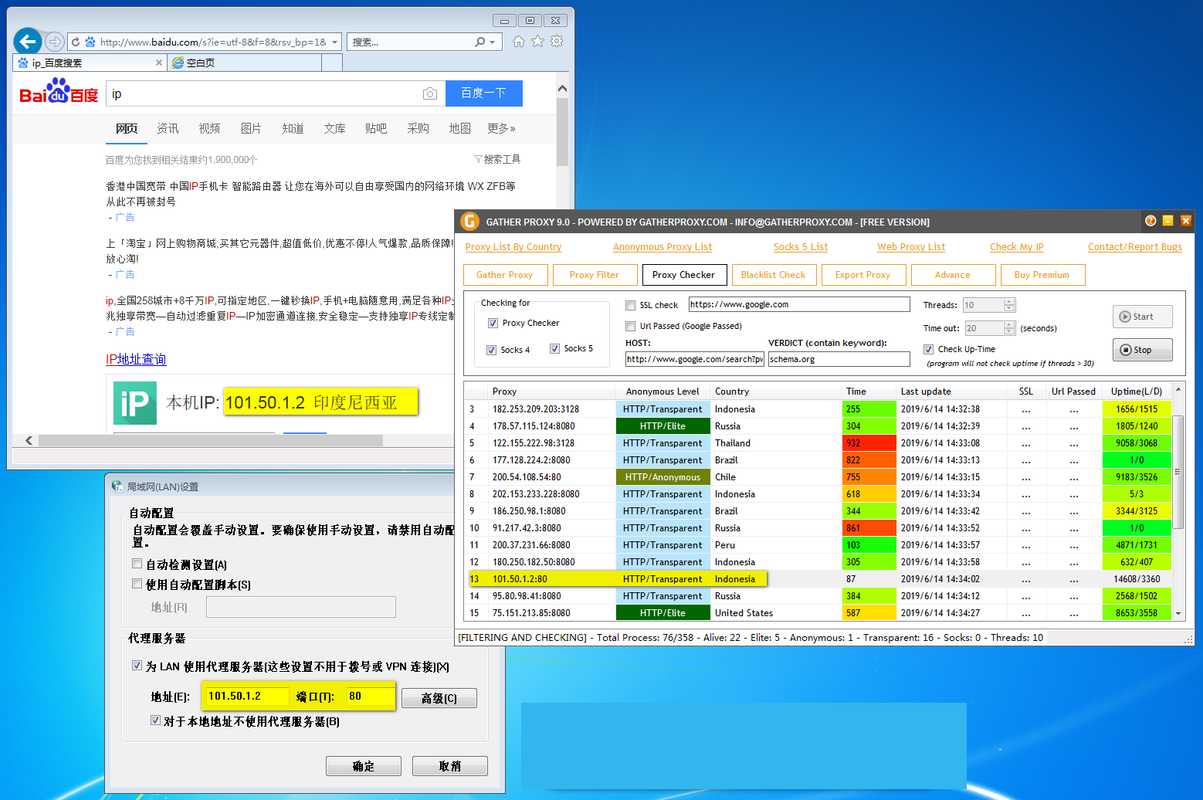
Task: Open the Web Proxy List link
Action: [x=911, y=247]
